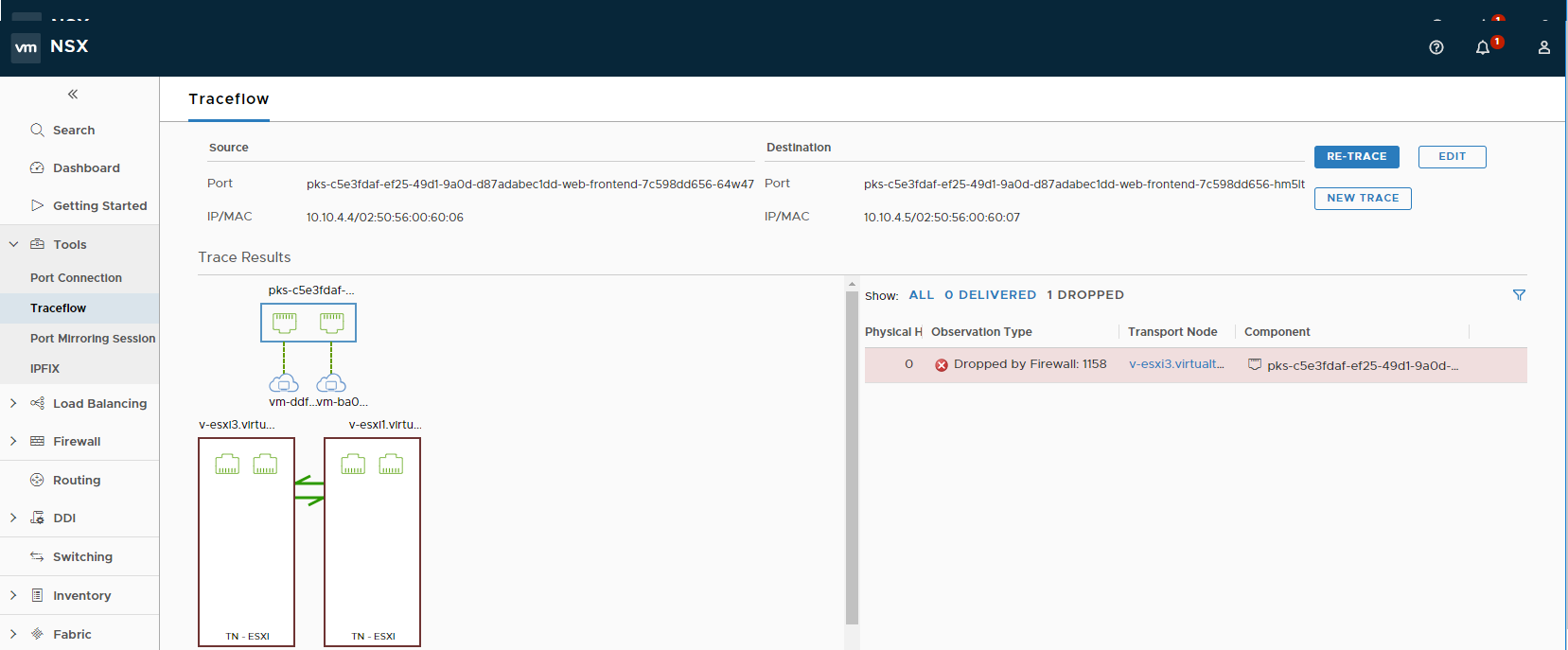Open the trace results filter funnel
Screen dimensions: 1568x650
click(1519, 295)
